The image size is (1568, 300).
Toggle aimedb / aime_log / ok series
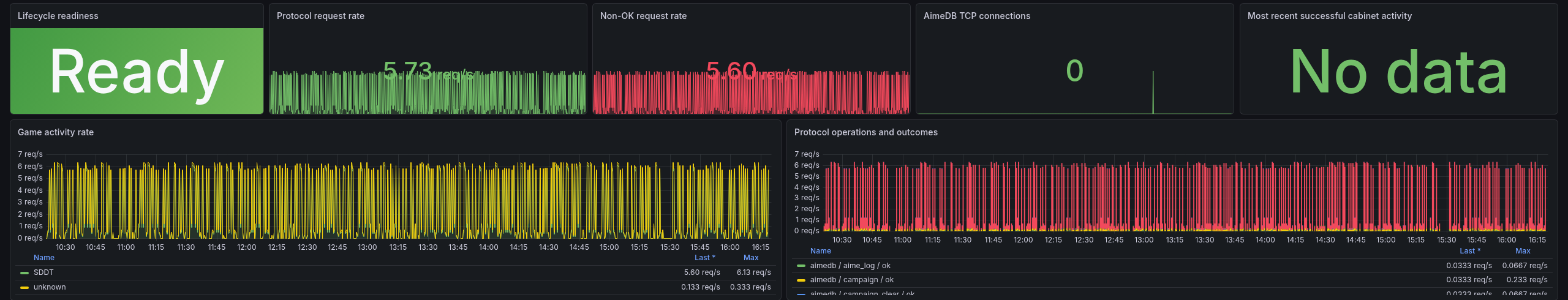click(850, 266)
